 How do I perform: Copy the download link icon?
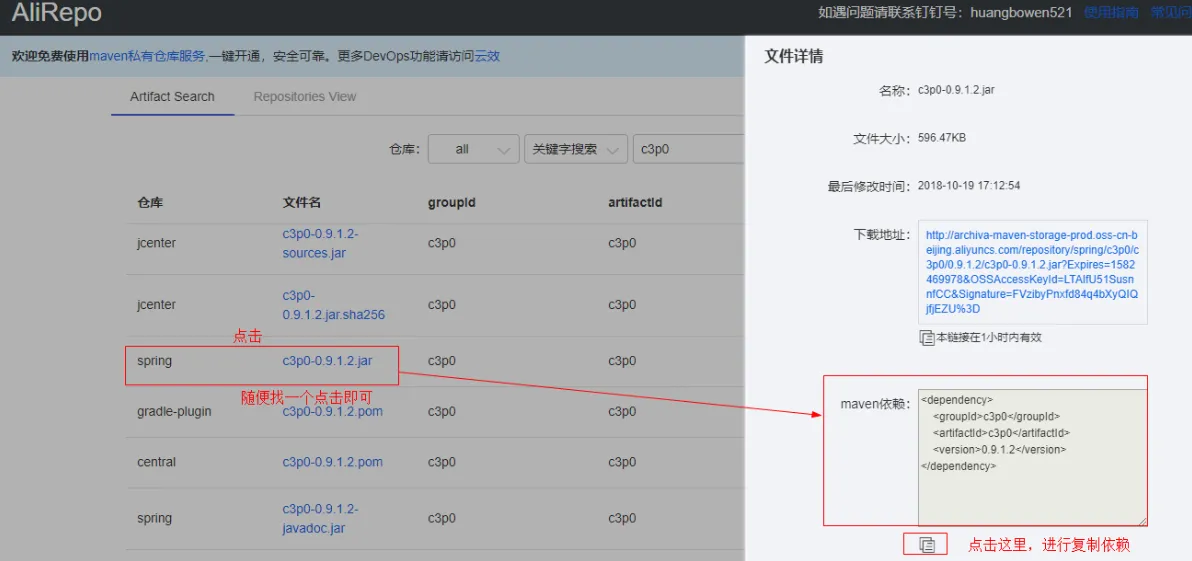927,337
